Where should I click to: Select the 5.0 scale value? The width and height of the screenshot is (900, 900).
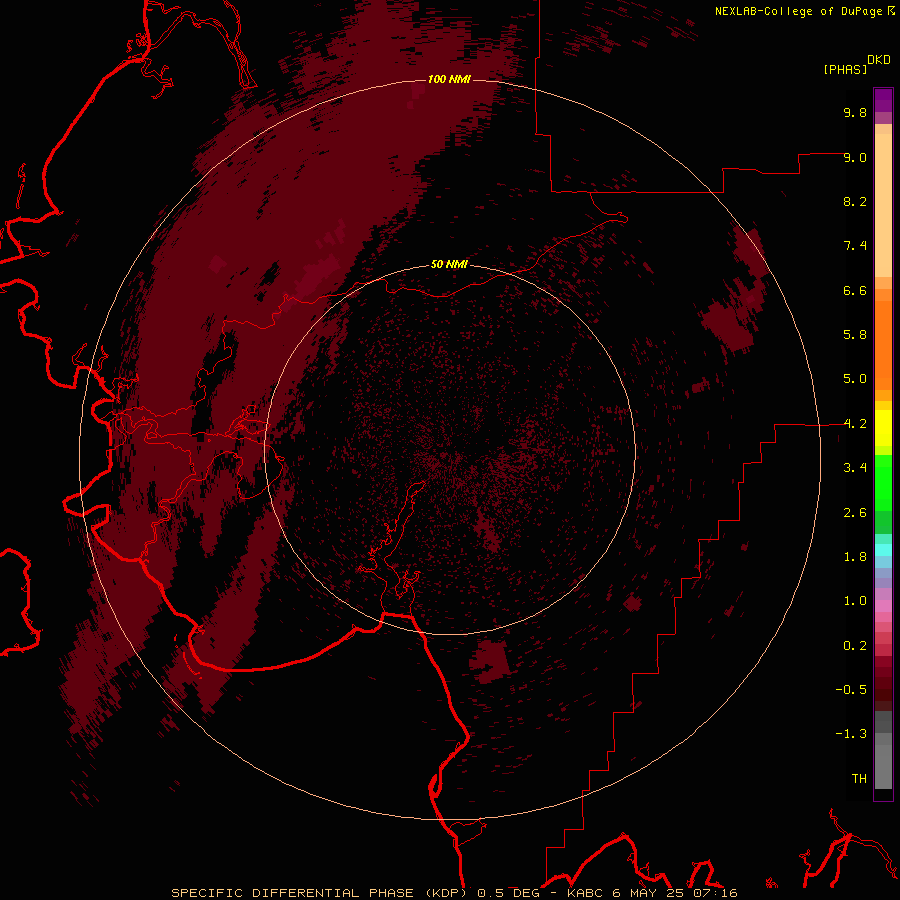(x=855, y=379)
